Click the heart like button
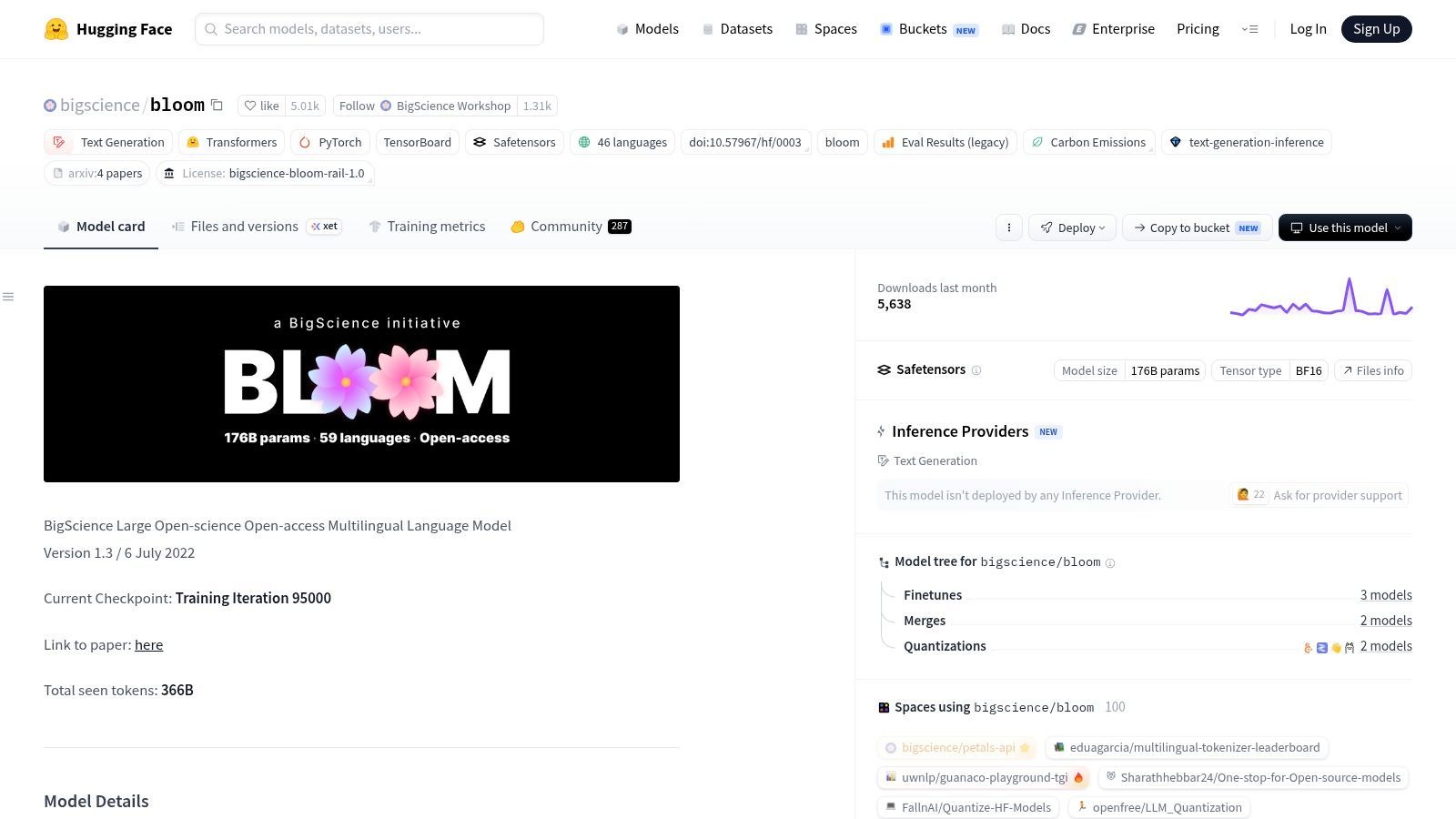The height and width of the screenshot is (819, 1456). pos(261,106)
